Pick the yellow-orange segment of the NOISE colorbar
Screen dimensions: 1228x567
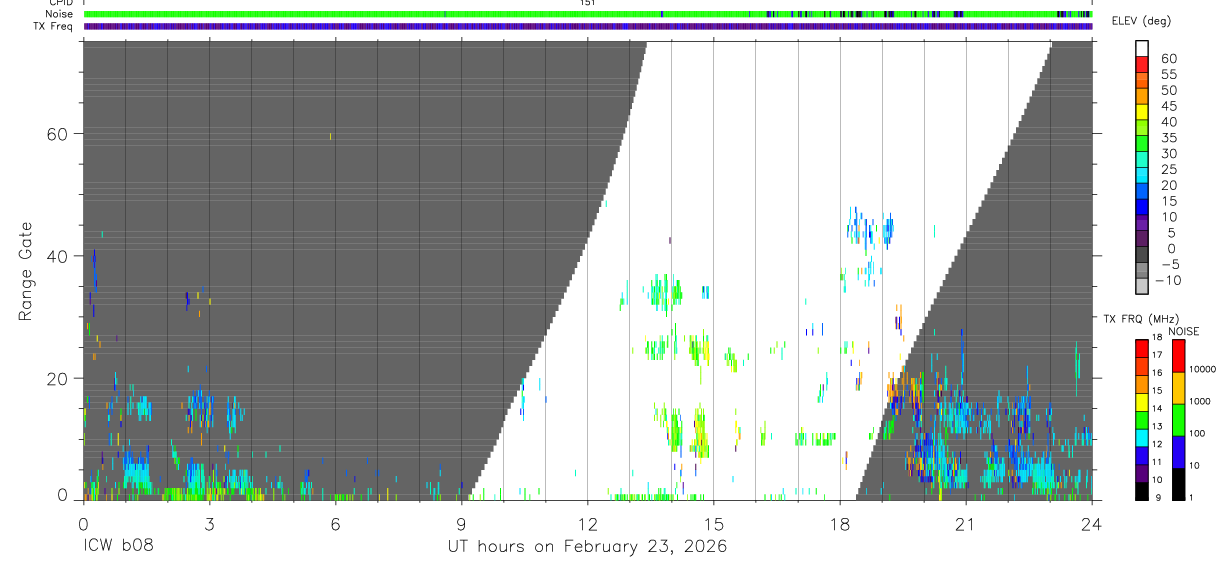tap(1178, 387)
